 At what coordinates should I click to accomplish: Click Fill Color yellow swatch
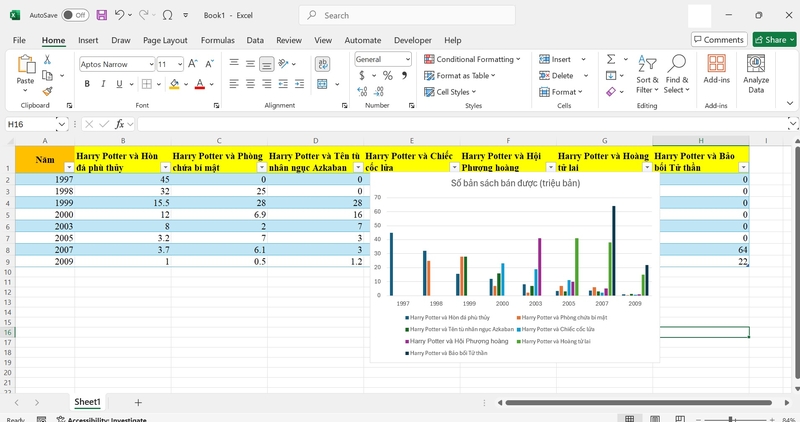174,84
